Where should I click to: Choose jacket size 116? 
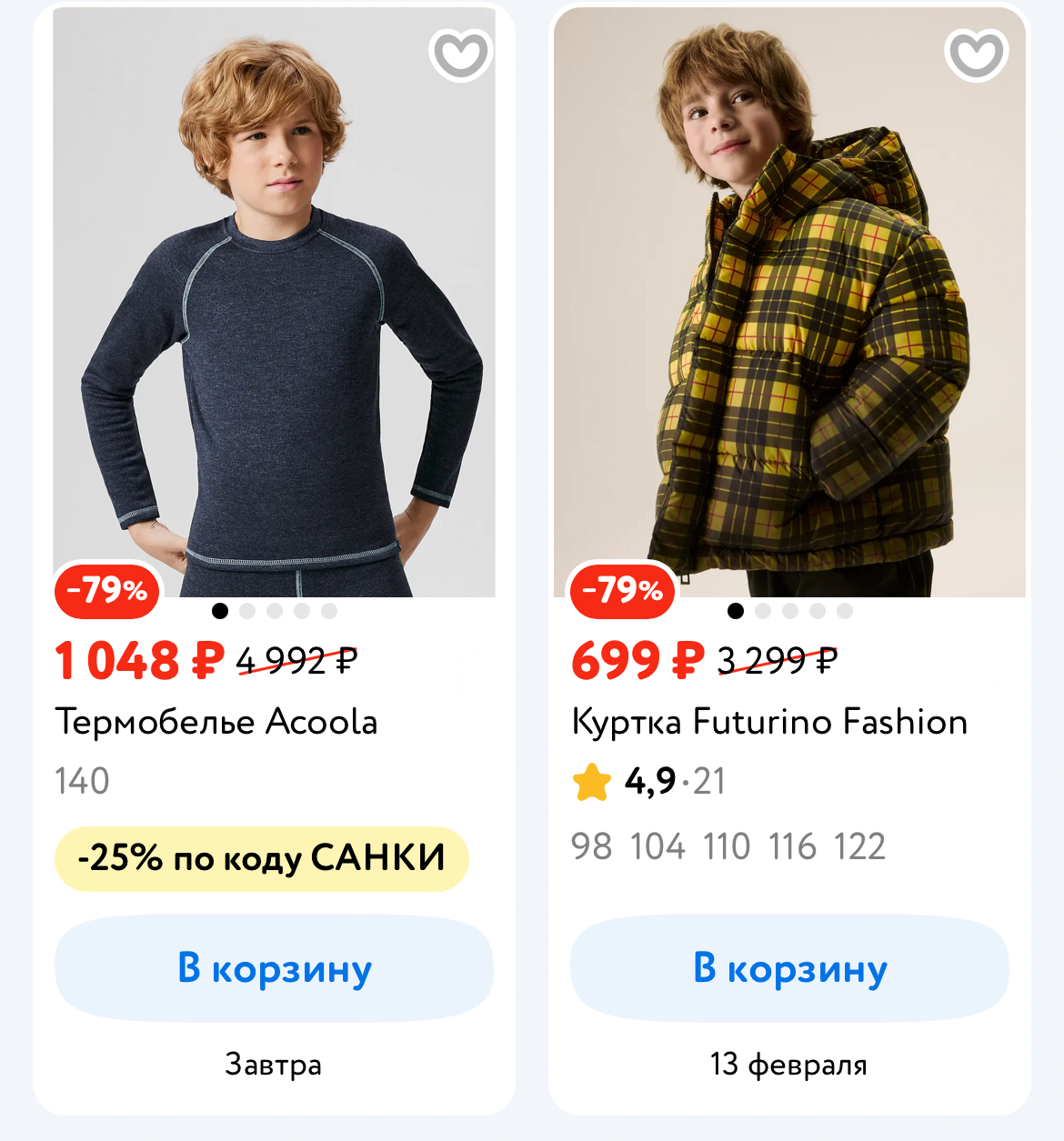tap(793, 846)
